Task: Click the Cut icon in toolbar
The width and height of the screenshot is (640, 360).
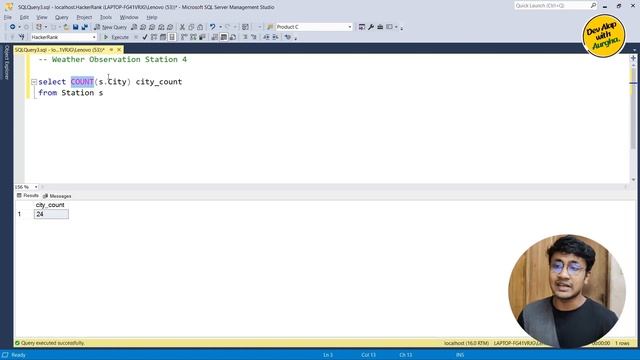Action: click(182, 27)
